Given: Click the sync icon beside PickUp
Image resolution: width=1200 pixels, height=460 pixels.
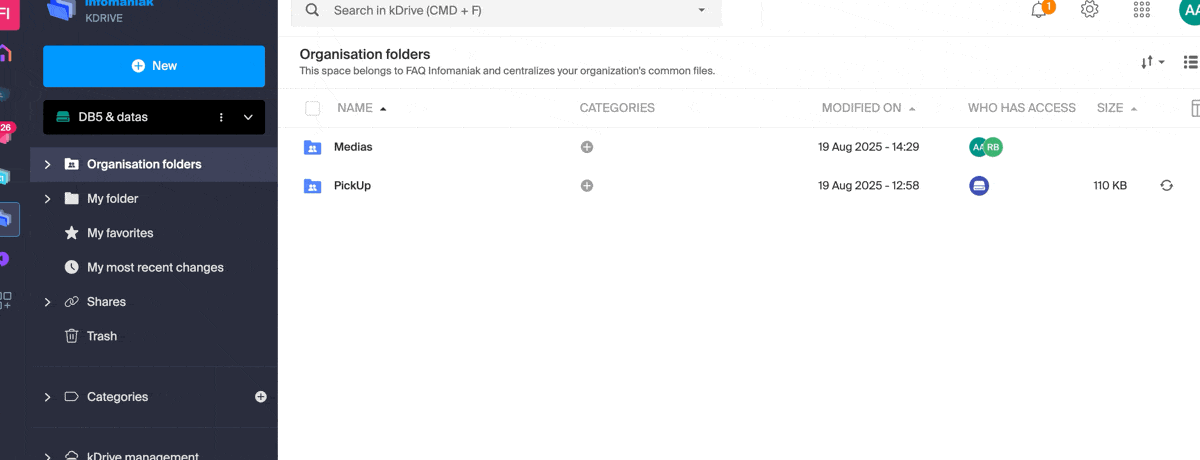Looking at the screenshot, I should (1166, 185).
